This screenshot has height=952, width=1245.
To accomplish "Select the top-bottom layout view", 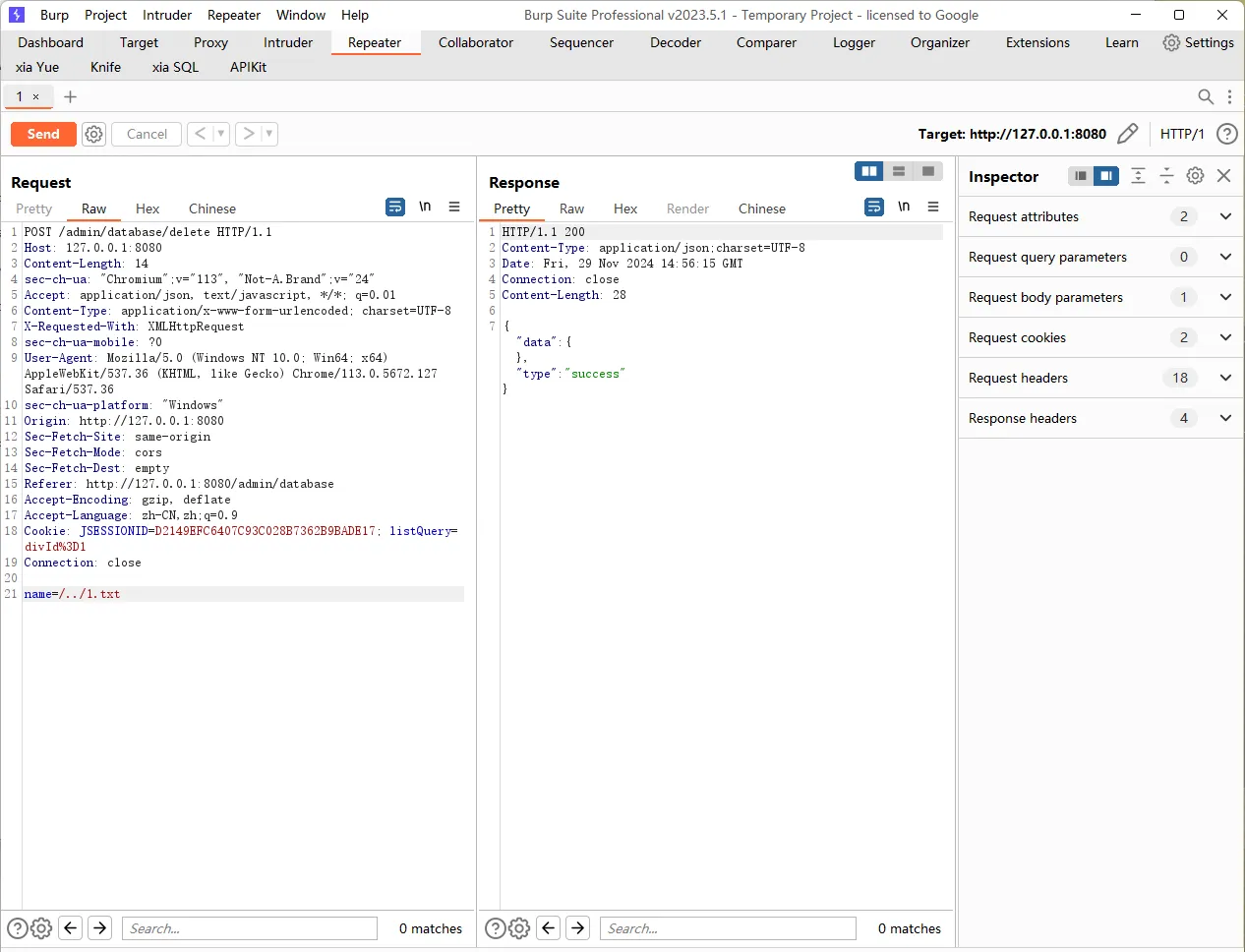I will click(x=899, y=171).
